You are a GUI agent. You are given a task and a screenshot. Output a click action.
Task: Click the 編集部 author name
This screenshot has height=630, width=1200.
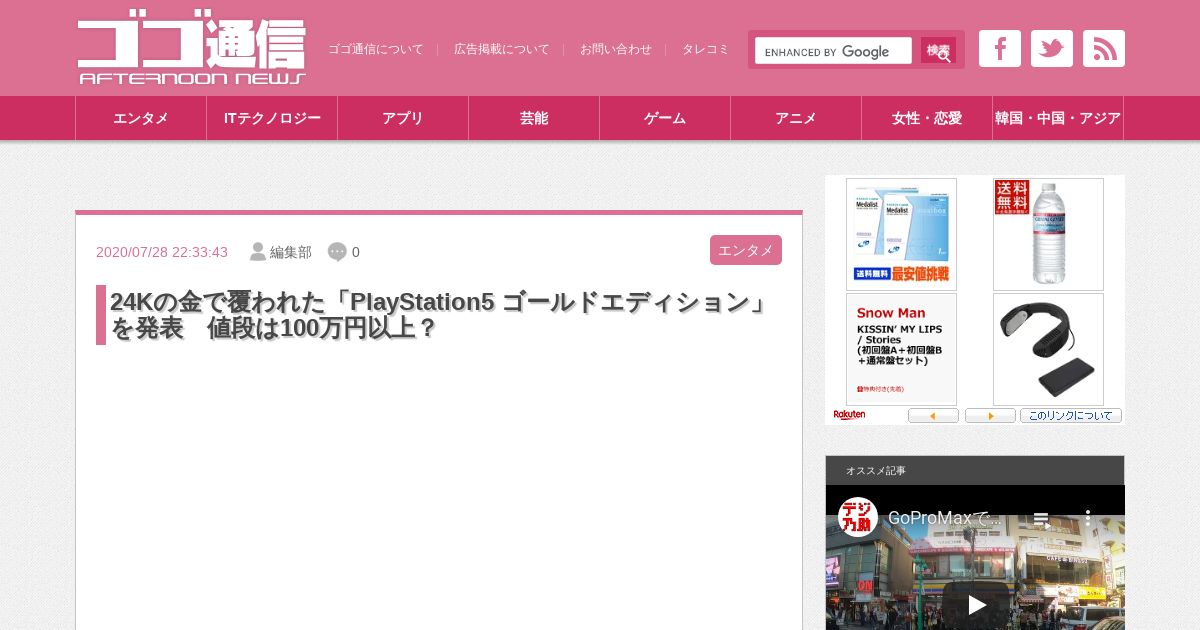291,252
